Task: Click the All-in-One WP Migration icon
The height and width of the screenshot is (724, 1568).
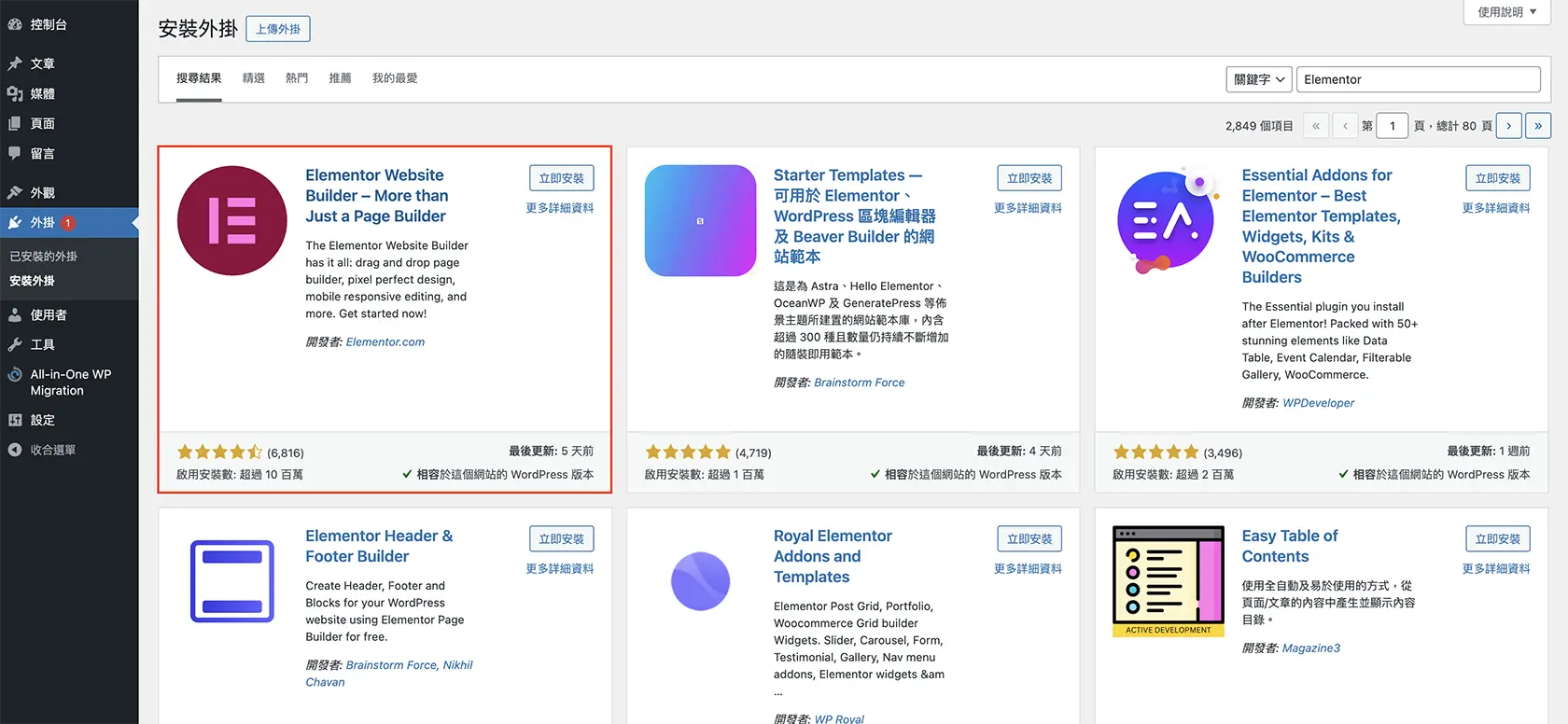Action: pos(15,374)
